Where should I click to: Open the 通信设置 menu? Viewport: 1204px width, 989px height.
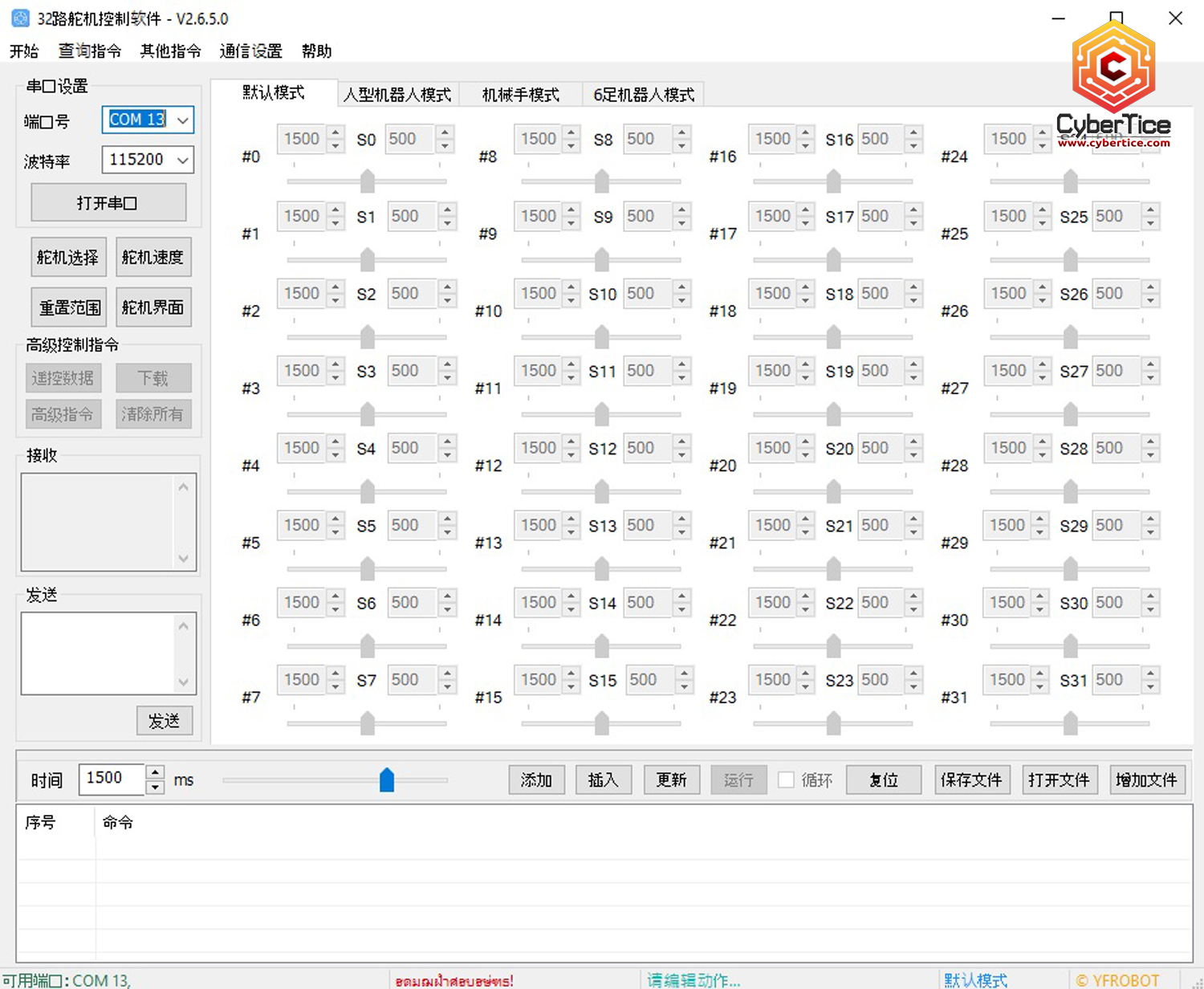(x=250, y=51)
